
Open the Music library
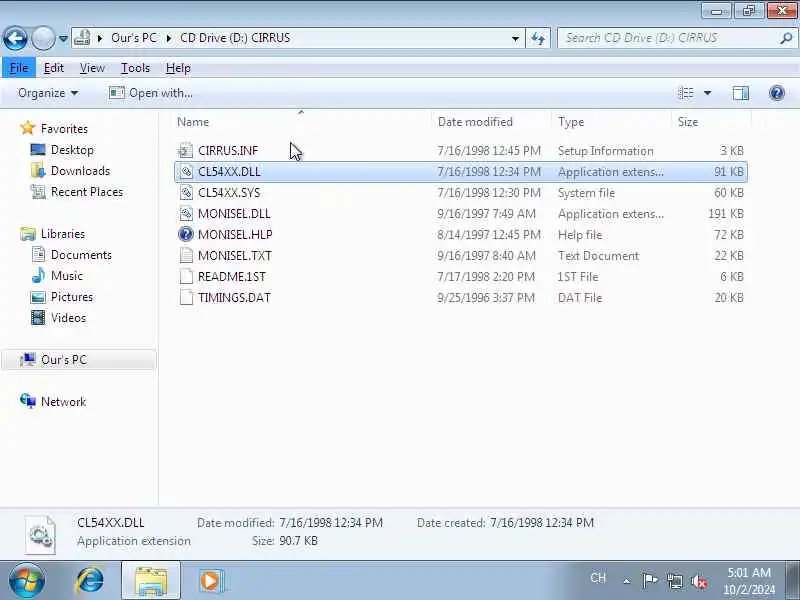pyautogui.click(x=66, y=276)
